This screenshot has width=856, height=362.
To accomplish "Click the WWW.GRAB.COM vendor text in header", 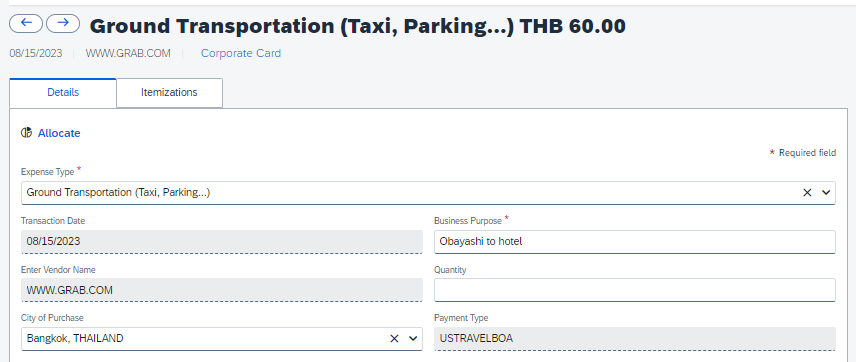I will pyautogui.click(x=128, y=54).
